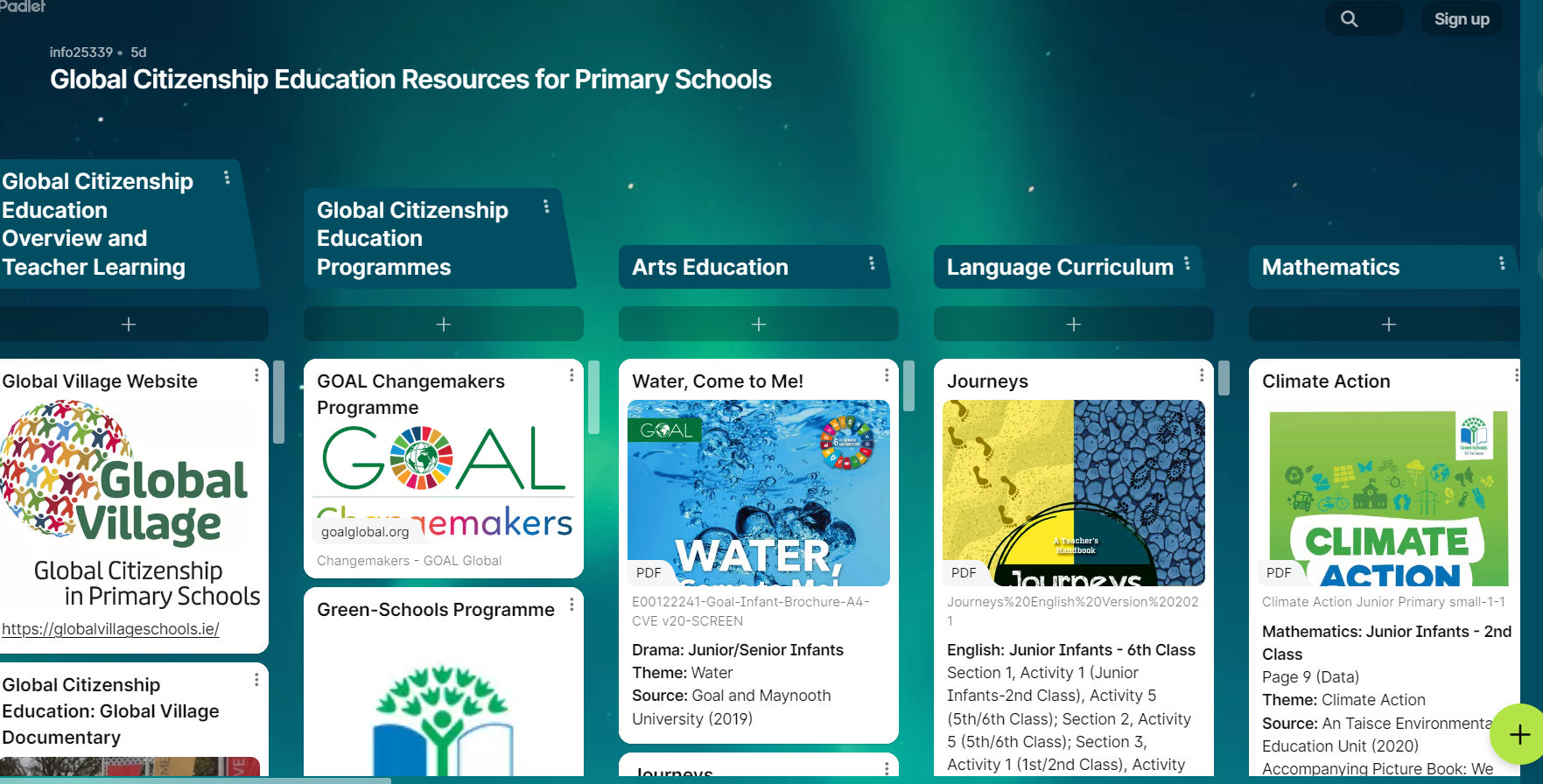Add post under Language Curriculum column
This screenshot has width=1543, height=784.
pos(1074,324)
